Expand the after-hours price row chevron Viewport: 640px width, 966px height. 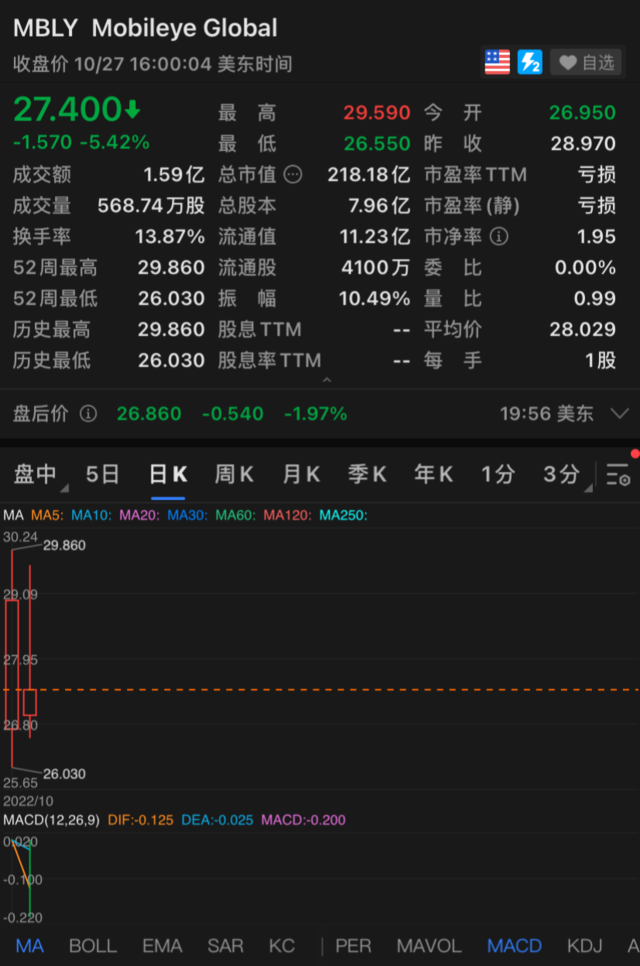(x=620, y=413)
